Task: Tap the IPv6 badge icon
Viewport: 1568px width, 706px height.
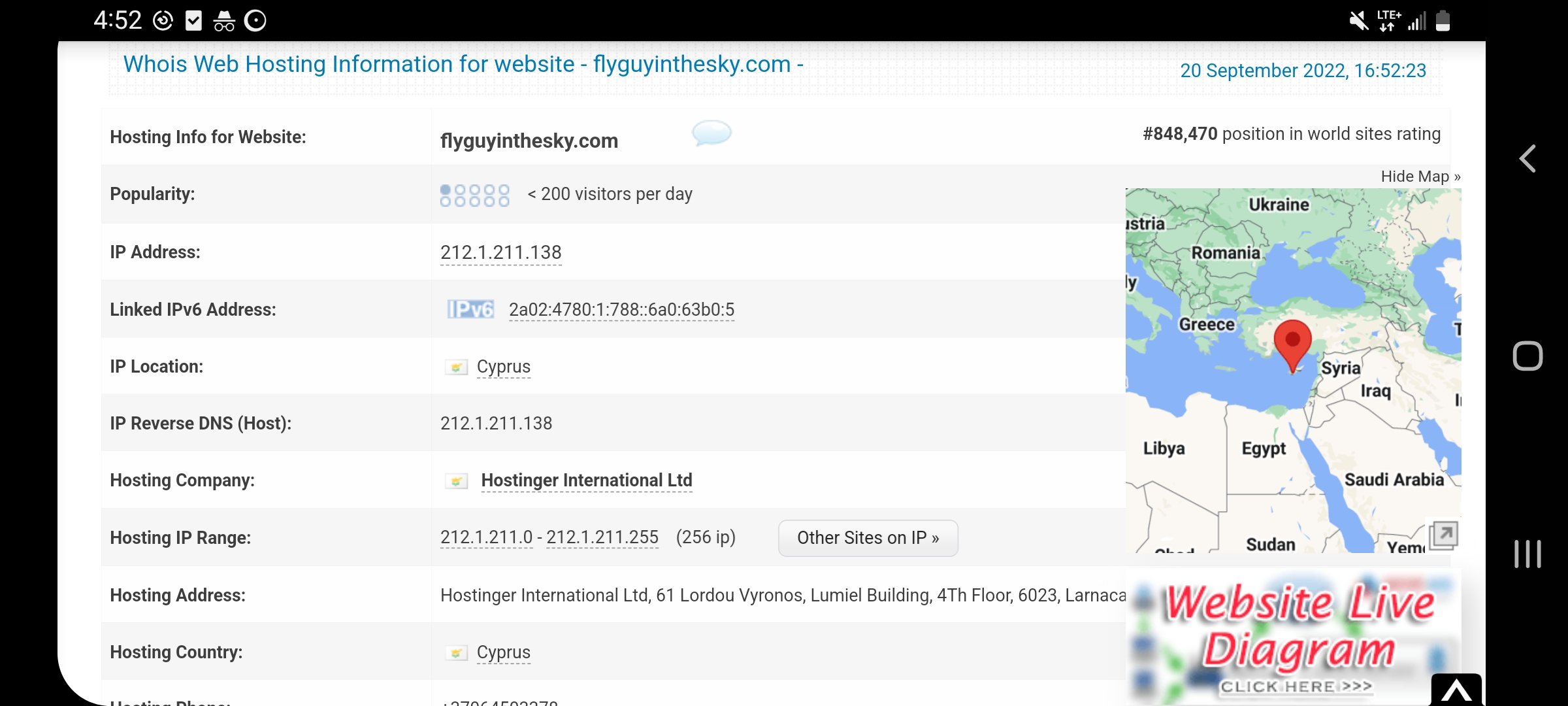Action: [x=470, y=309]
